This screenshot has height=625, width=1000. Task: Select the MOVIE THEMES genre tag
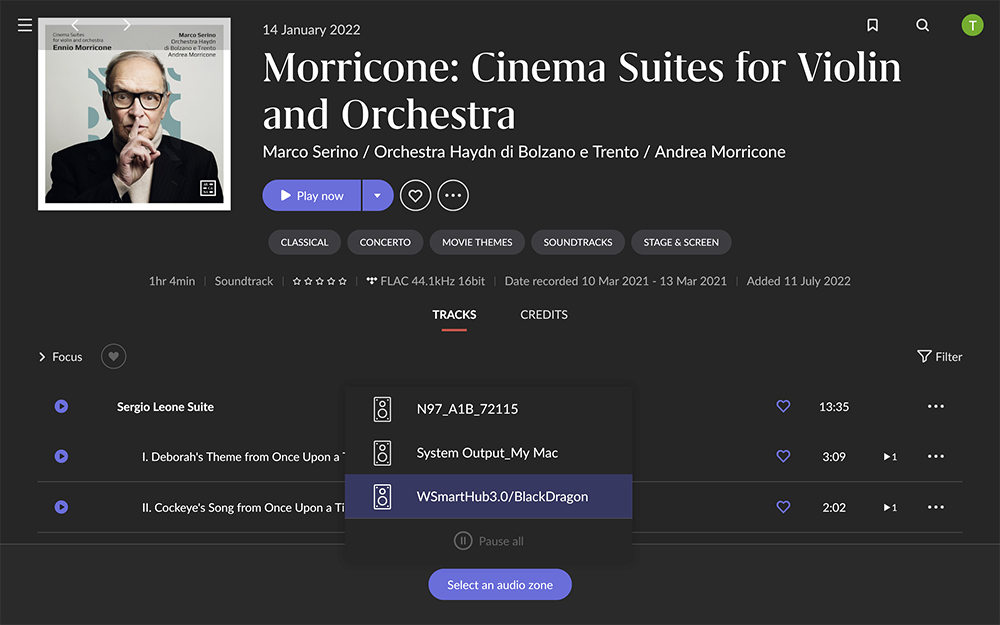point(477,242)
